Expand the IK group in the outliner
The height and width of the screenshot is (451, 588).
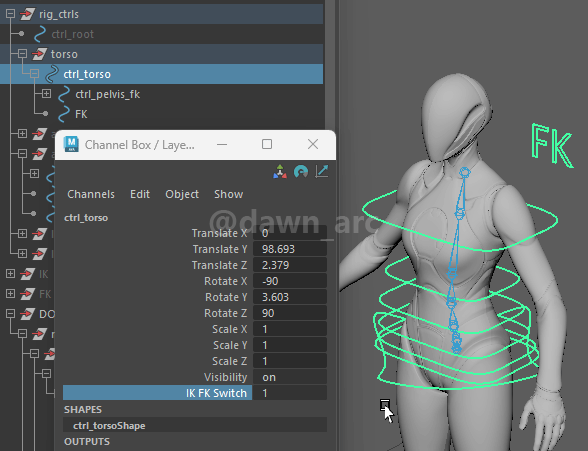click(10, 274)
